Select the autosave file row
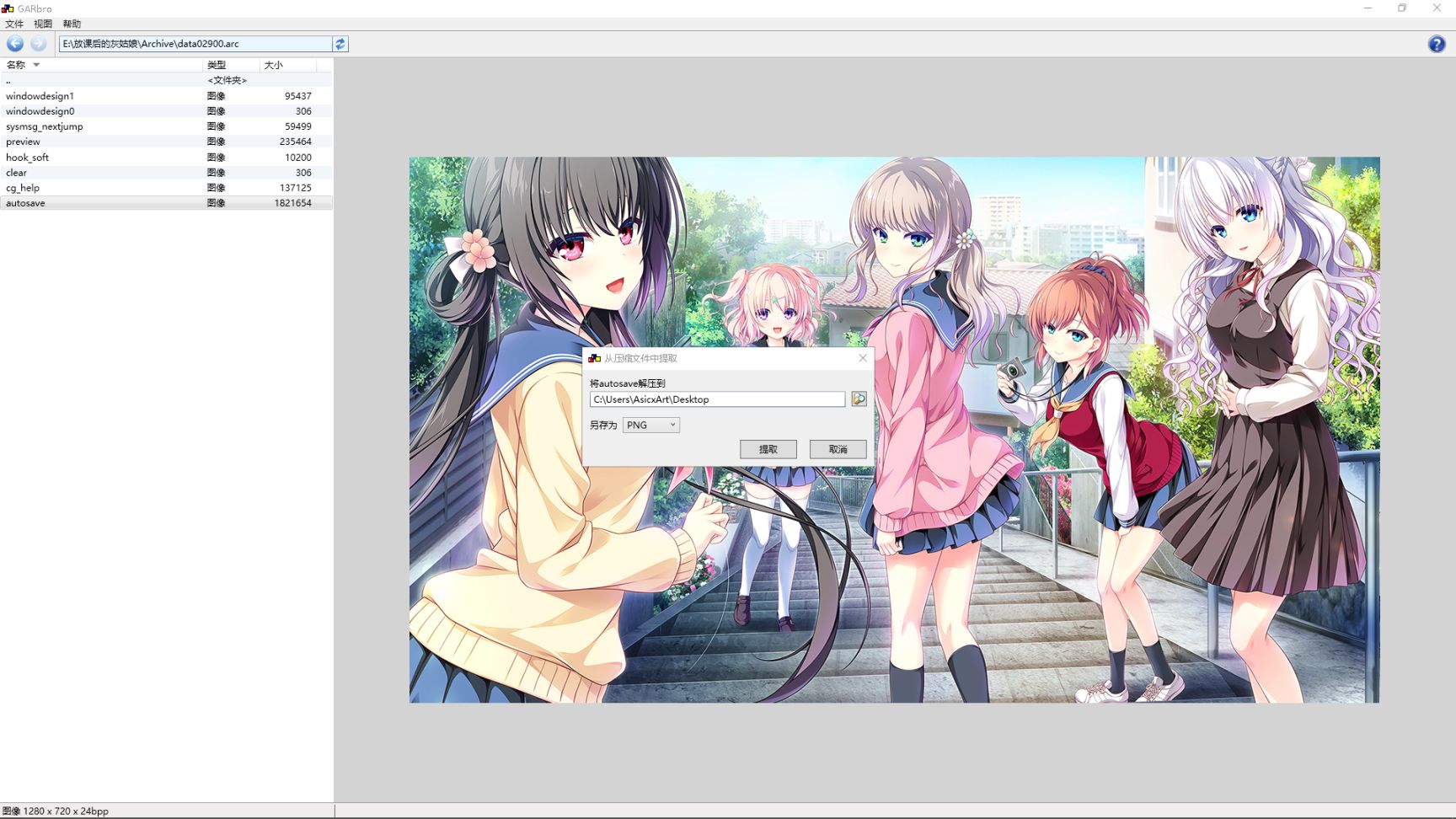1456x819 pixels. pyautogui.click(x=166, y=203)
